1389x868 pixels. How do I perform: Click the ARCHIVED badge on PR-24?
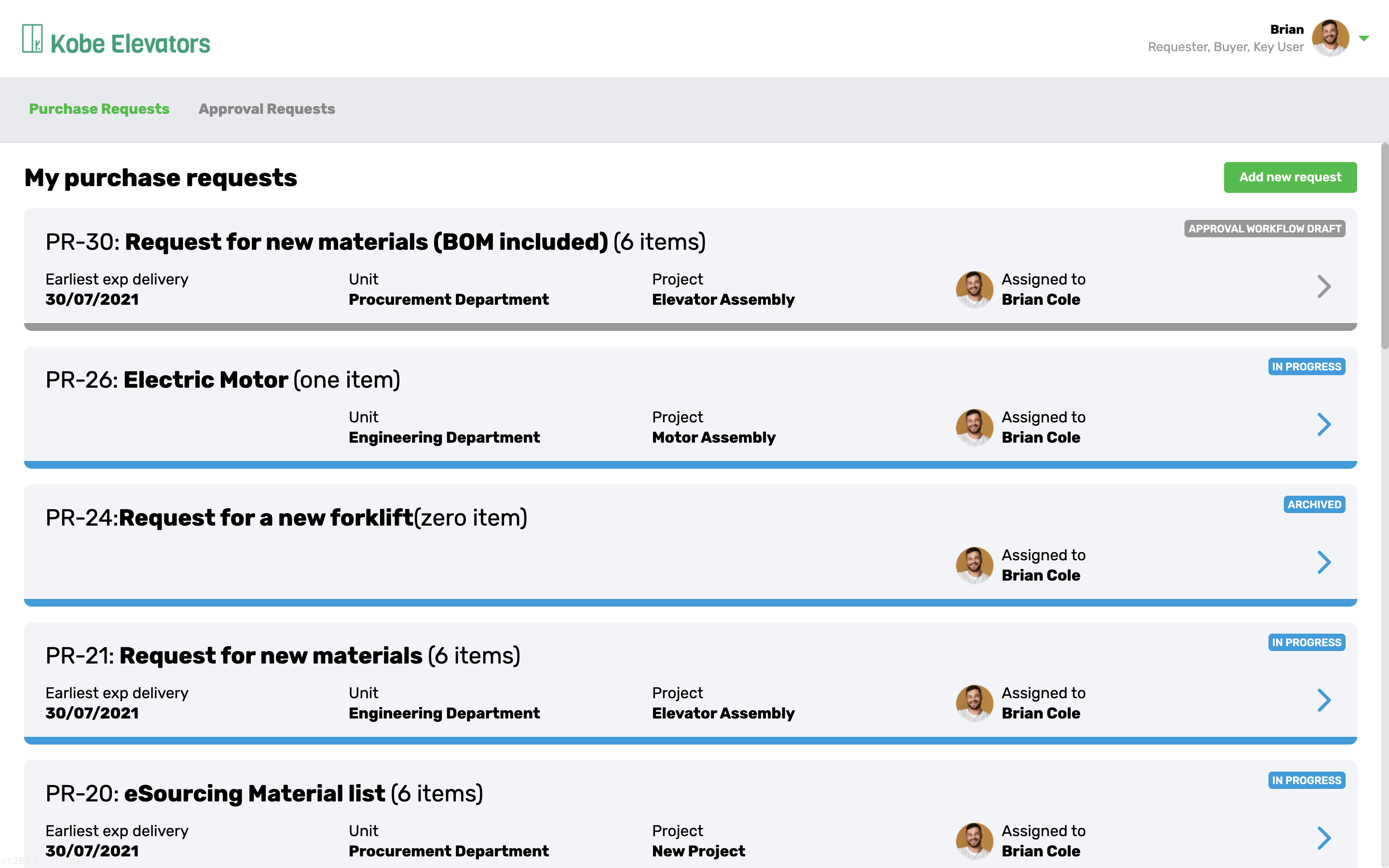(x=1314, y=504)
